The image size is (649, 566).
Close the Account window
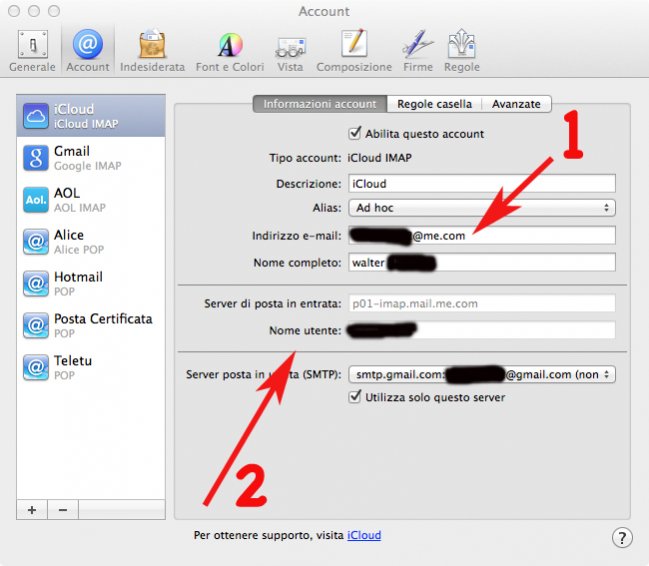(14, 11)
